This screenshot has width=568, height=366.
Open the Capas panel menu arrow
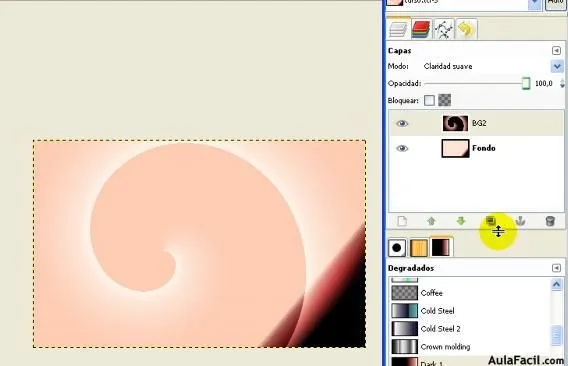coord(556,50)
